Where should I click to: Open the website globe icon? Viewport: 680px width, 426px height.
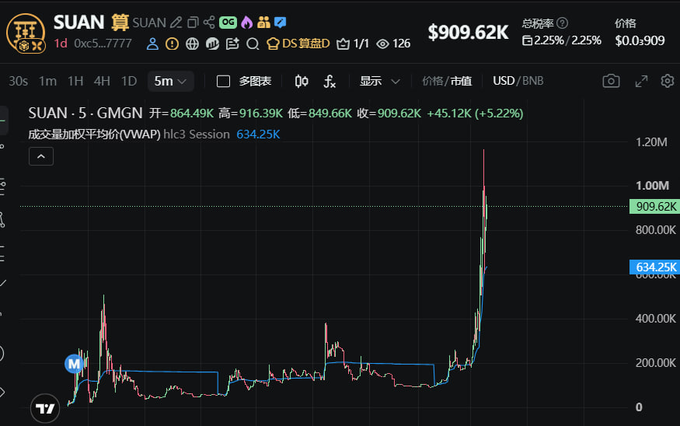click(x=192, y=44)
